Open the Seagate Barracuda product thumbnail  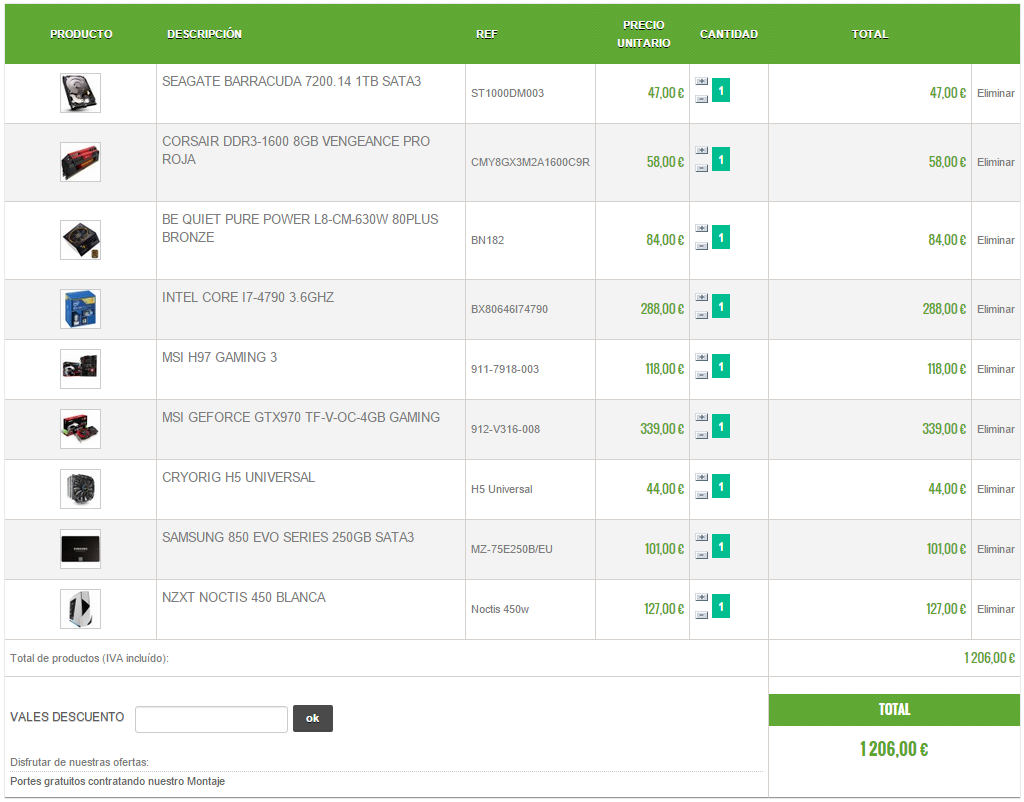[x=80, y=93]
